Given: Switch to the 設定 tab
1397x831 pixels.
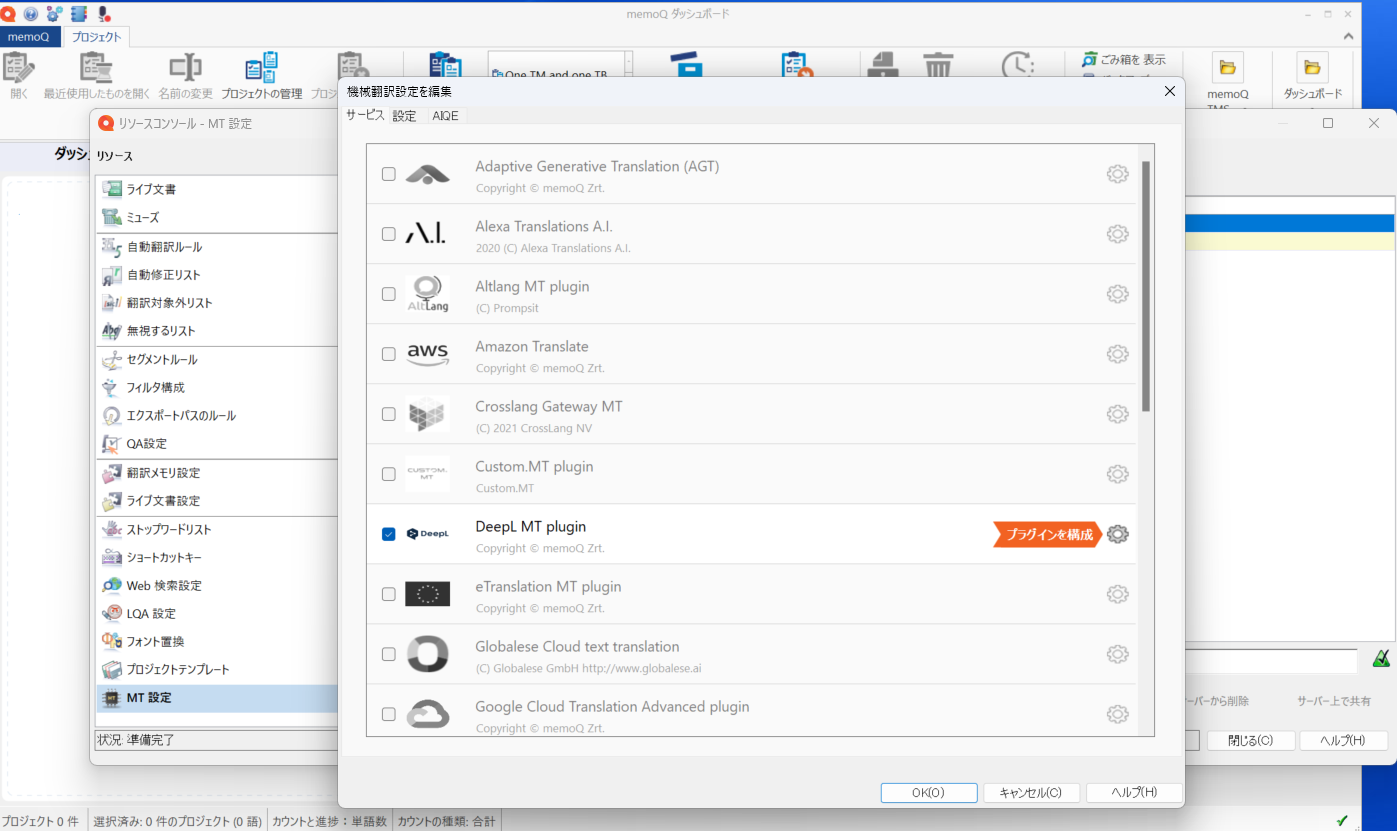Looking at the screenshot, I should click(404, 116).
